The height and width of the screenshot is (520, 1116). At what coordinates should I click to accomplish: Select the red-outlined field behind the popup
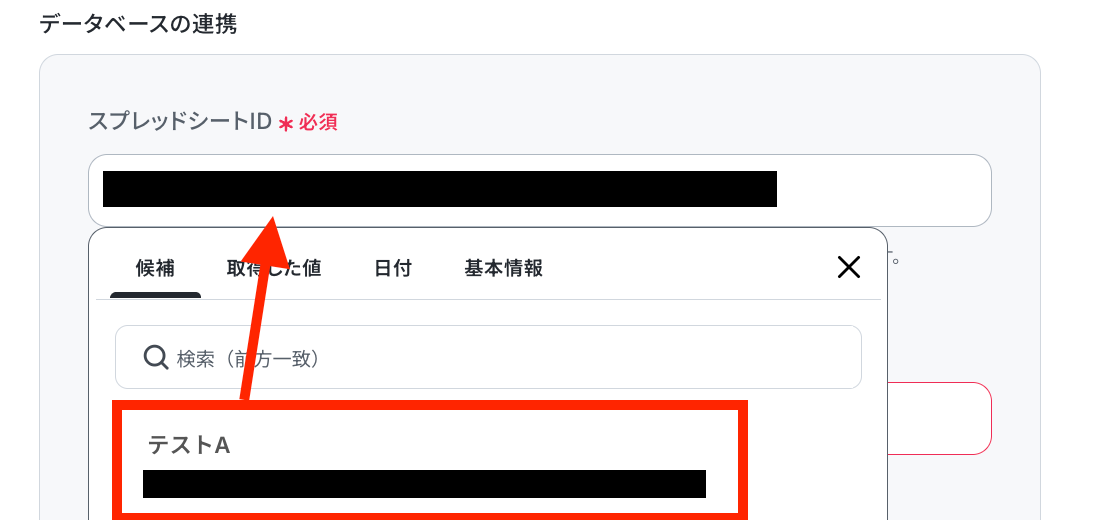coord(939,418)
